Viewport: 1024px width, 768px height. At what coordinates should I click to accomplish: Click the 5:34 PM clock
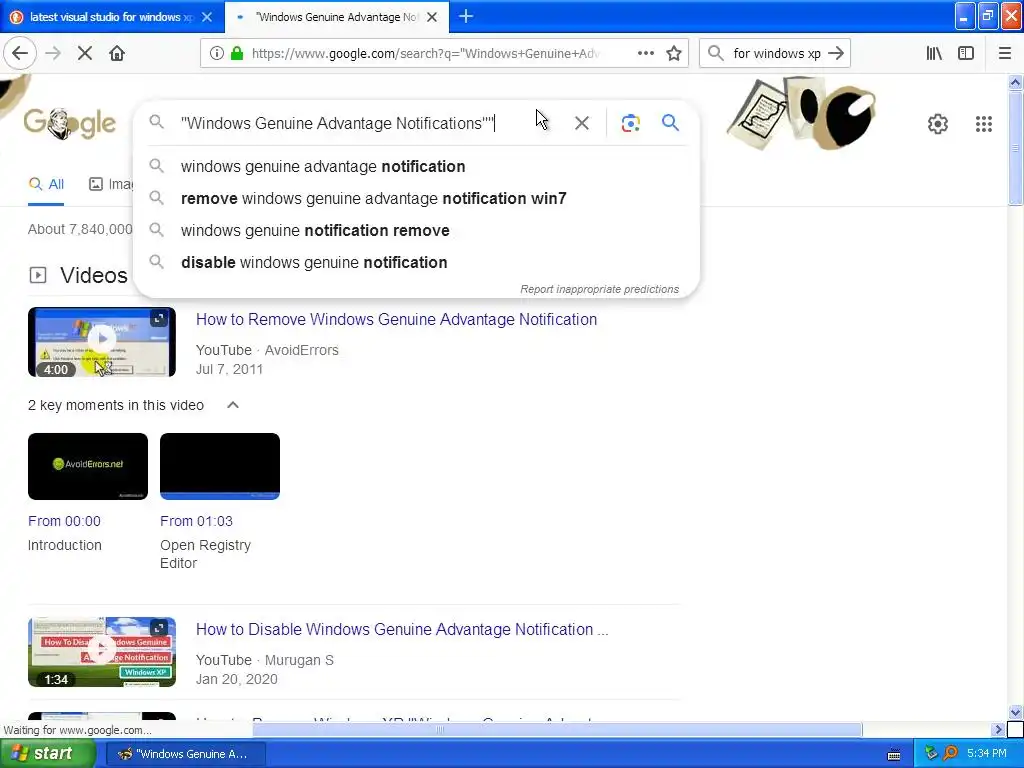pos(987,754)
